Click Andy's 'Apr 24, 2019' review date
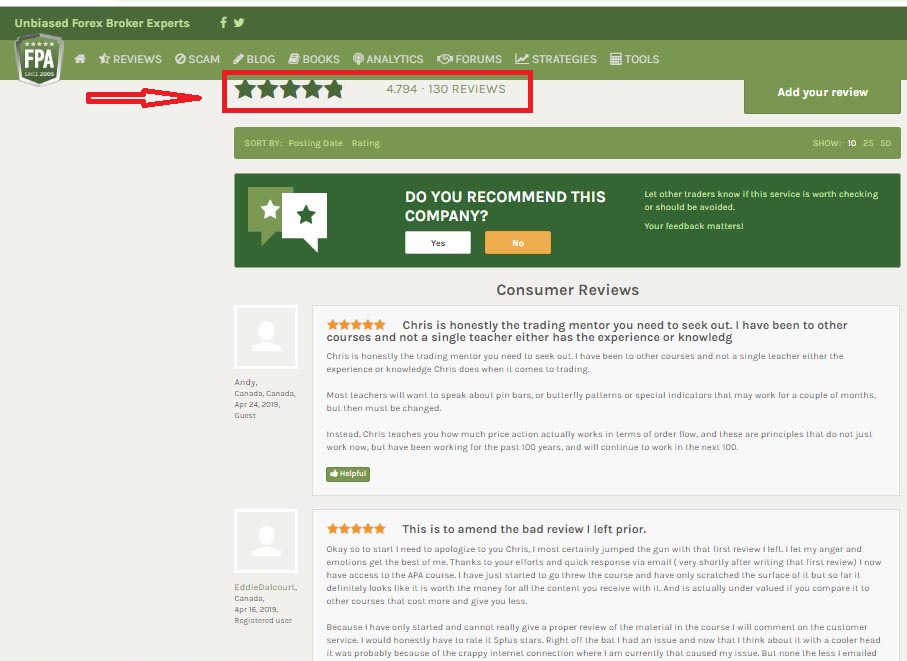Image resolution: width=907 pixels, height=661 pixels. 257,404
